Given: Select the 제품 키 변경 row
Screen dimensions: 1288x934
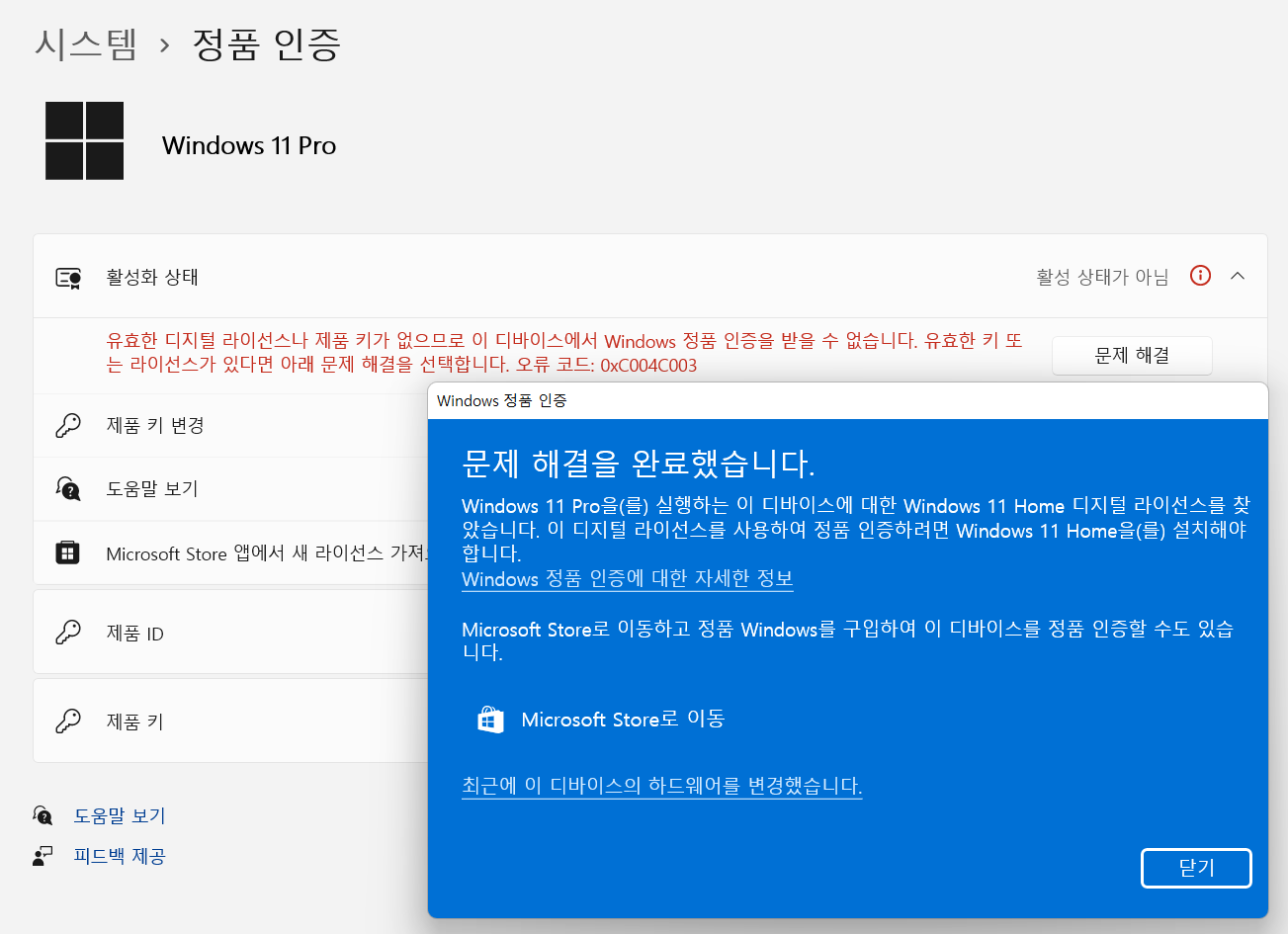Looking at the screenshot, I should pos(231,425).
